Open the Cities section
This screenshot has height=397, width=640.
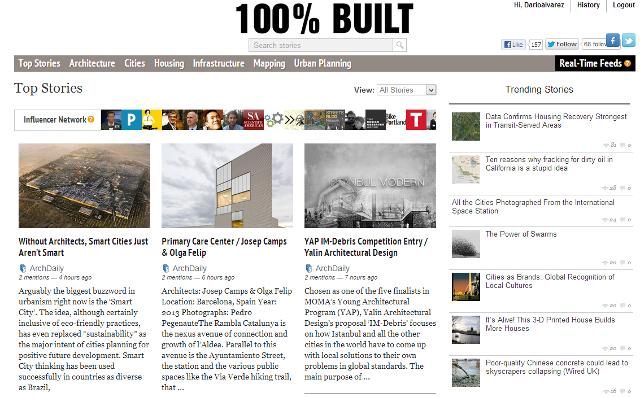coord(135,63)
